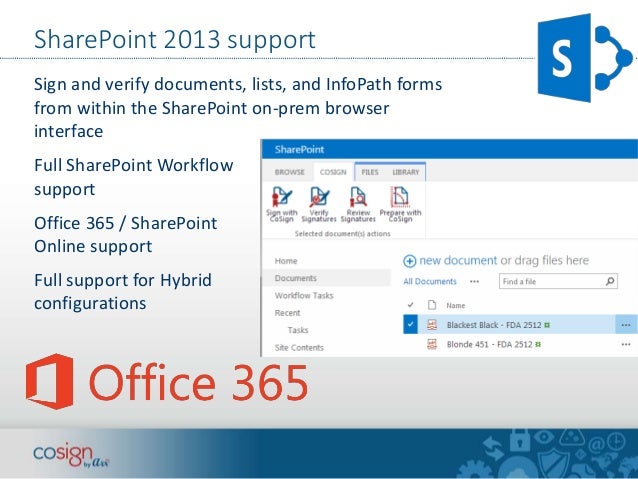
Task: Open the LIBRARY ribbon tab
Action: tap(406, 172)
